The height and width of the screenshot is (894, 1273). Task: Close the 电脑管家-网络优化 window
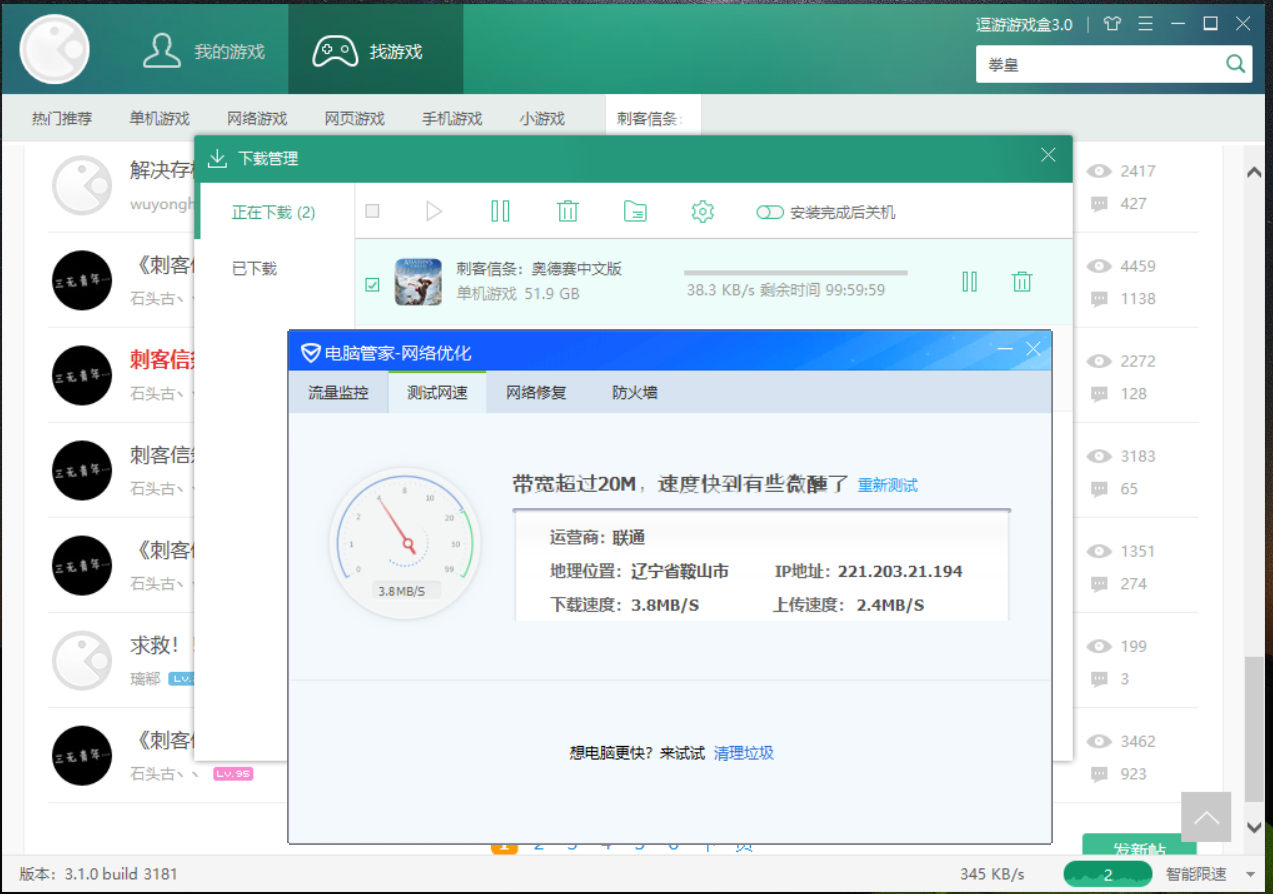coord(1034,349)
